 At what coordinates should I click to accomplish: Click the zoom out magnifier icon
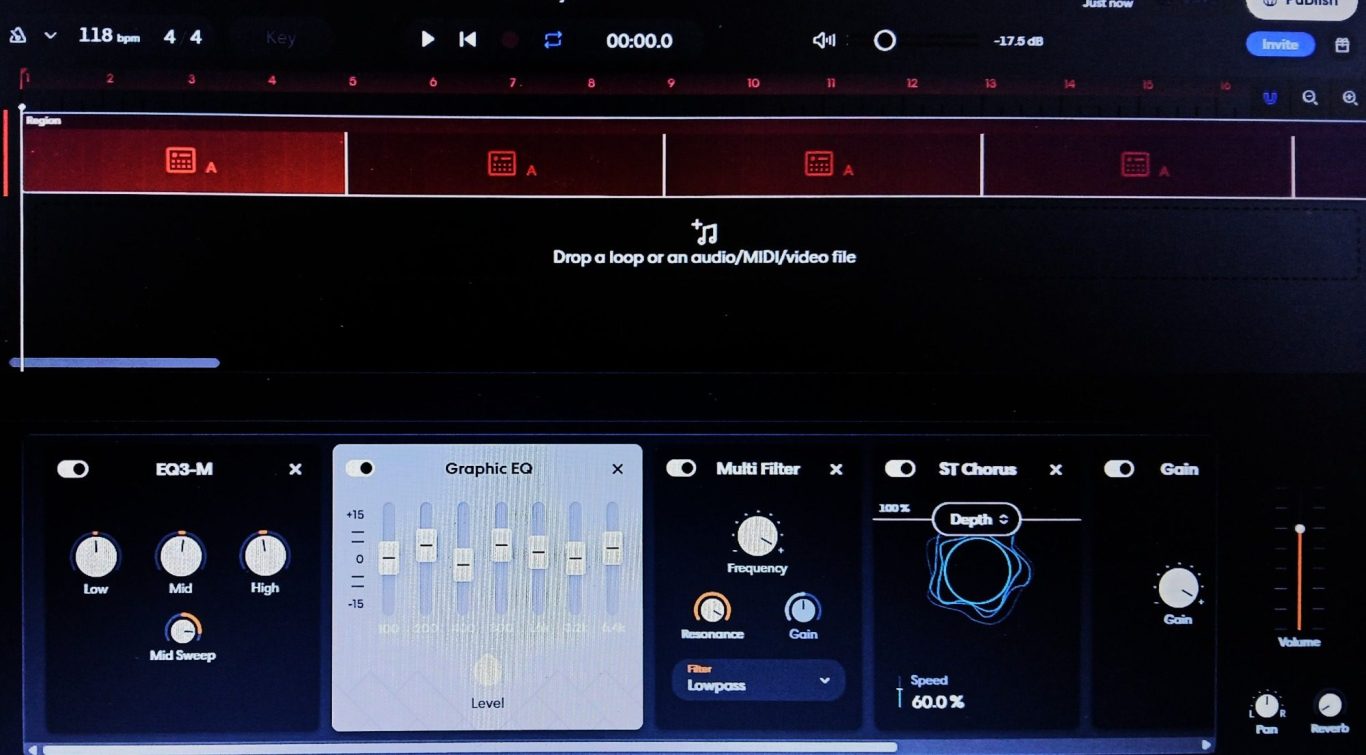tap(1310, 98)
